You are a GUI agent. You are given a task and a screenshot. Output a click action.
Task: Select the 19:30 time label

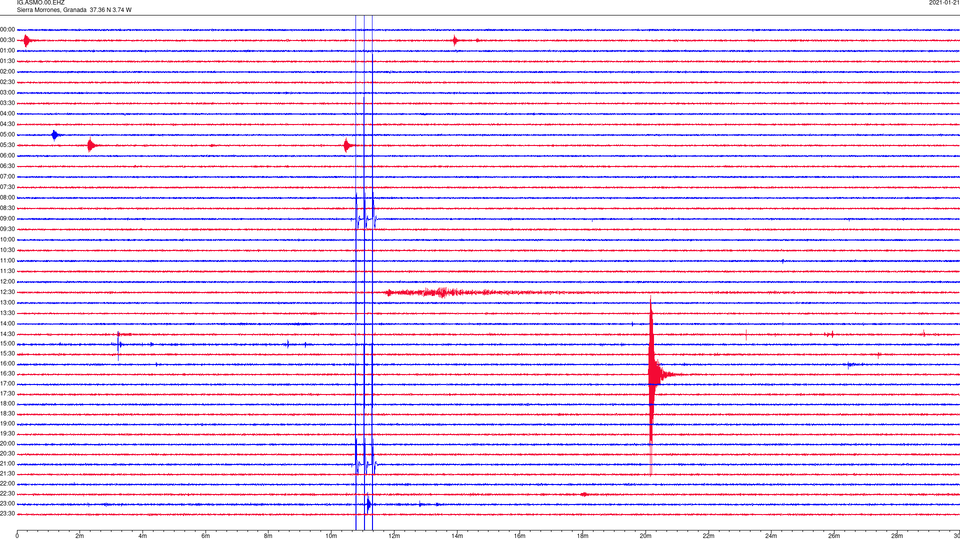7,433
